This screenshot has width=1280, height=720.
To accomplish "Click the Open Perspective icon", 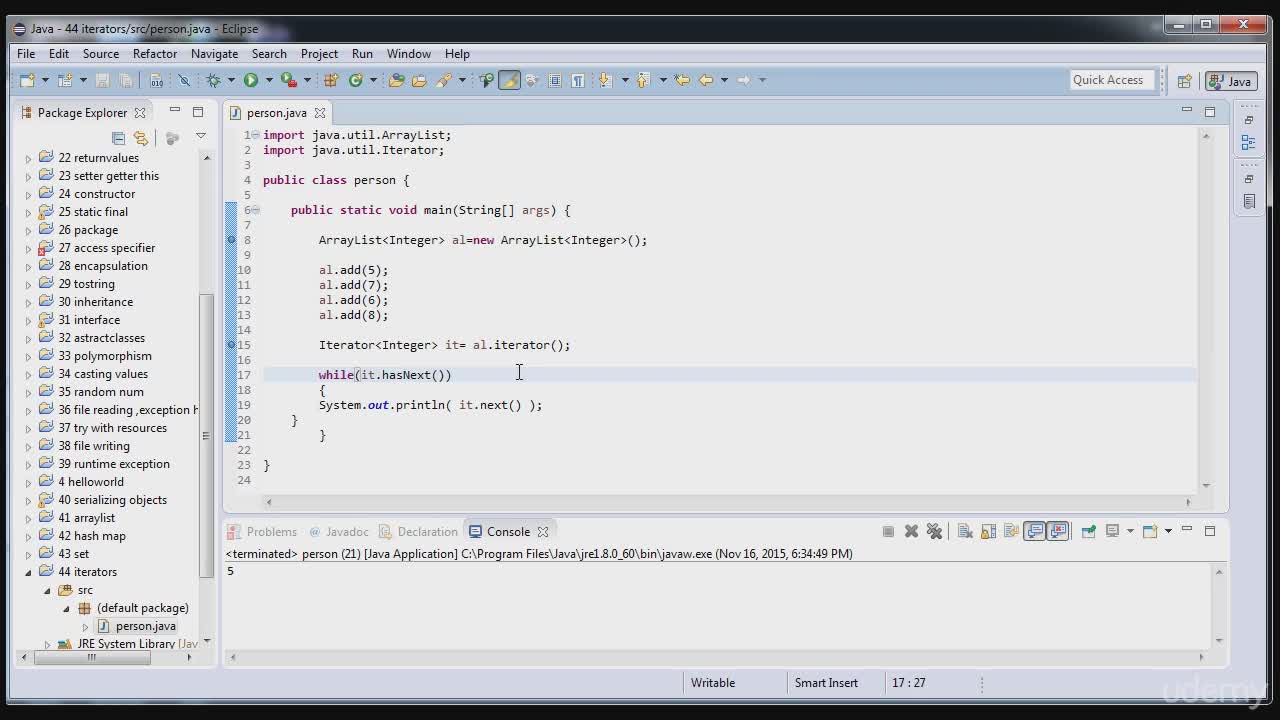I will point(1184,82).
